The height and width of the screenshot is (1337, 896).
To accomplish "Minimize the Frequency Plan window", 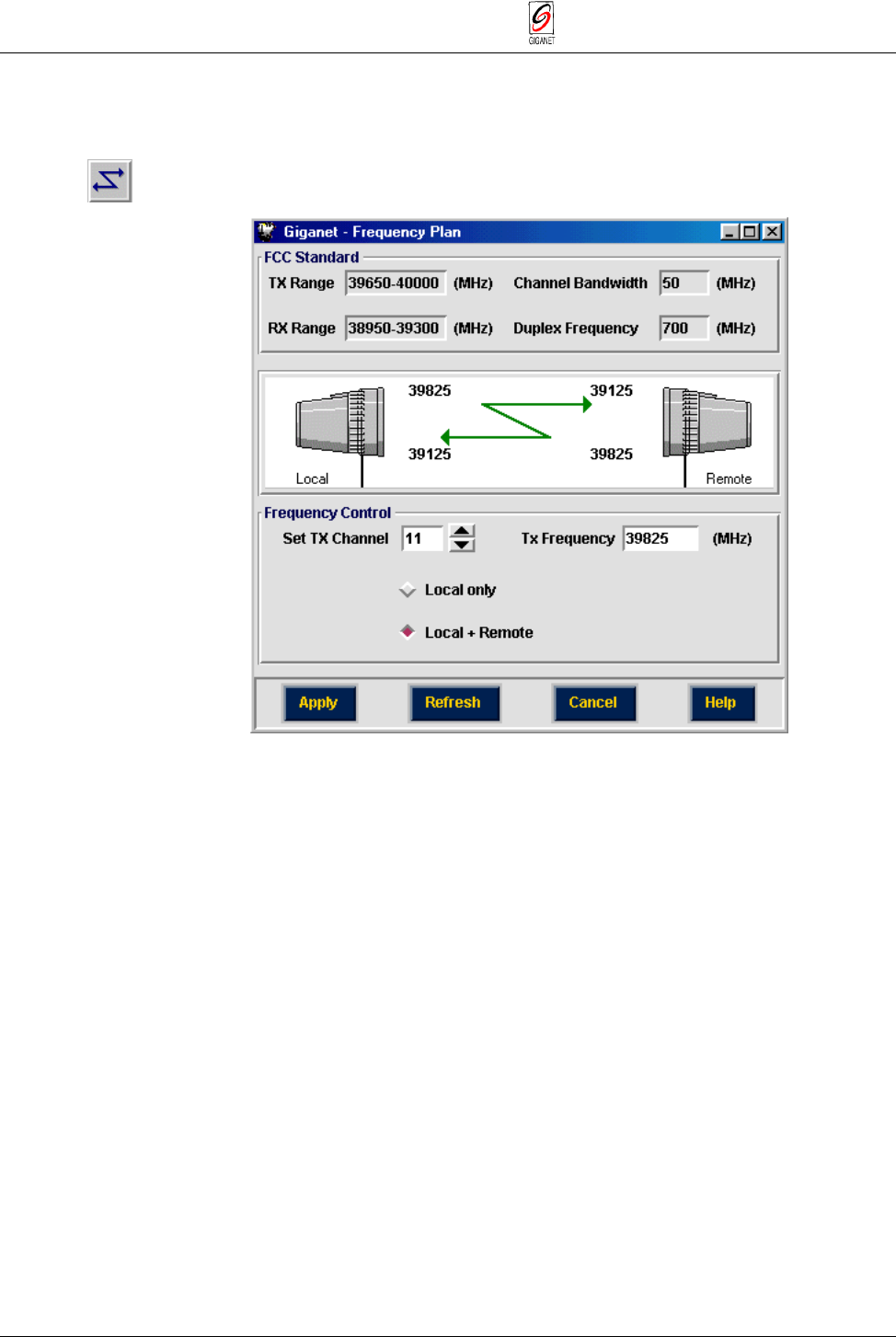I will click(x=729, y=232).
